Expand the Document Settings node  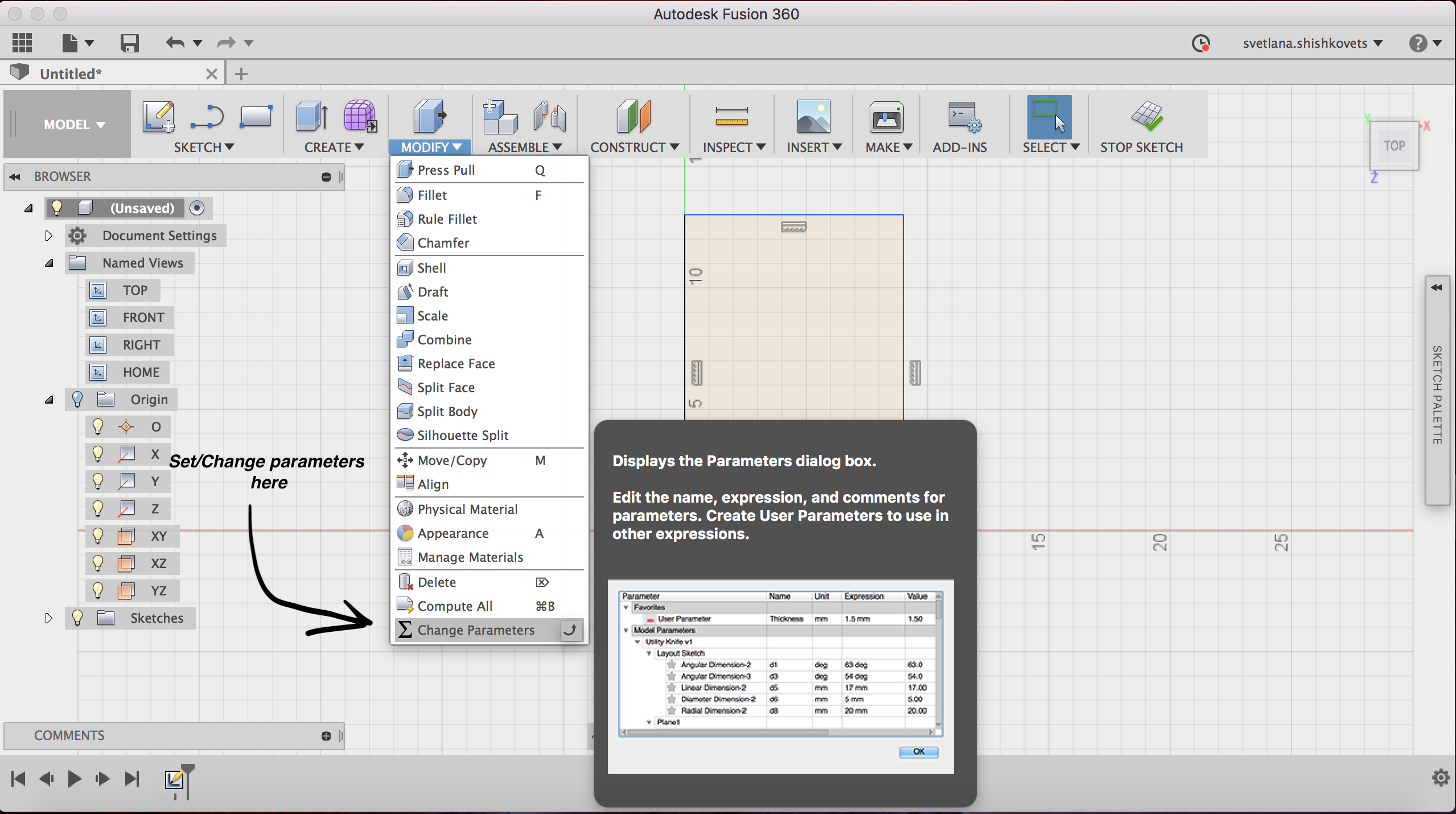point(49,235)
